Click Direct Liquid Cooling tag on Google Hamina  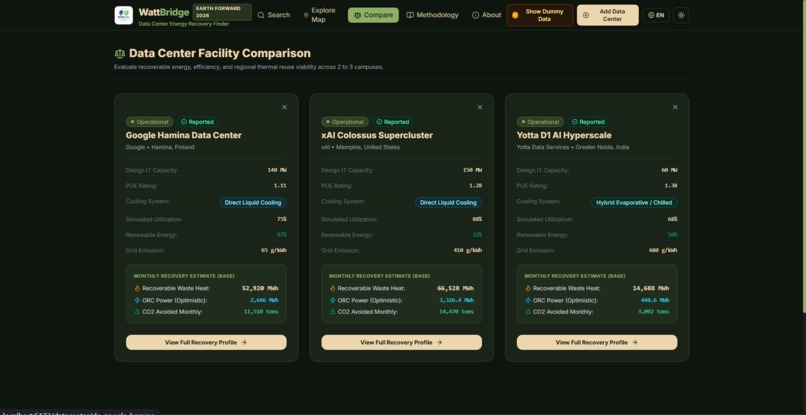(x=253, y=203)
